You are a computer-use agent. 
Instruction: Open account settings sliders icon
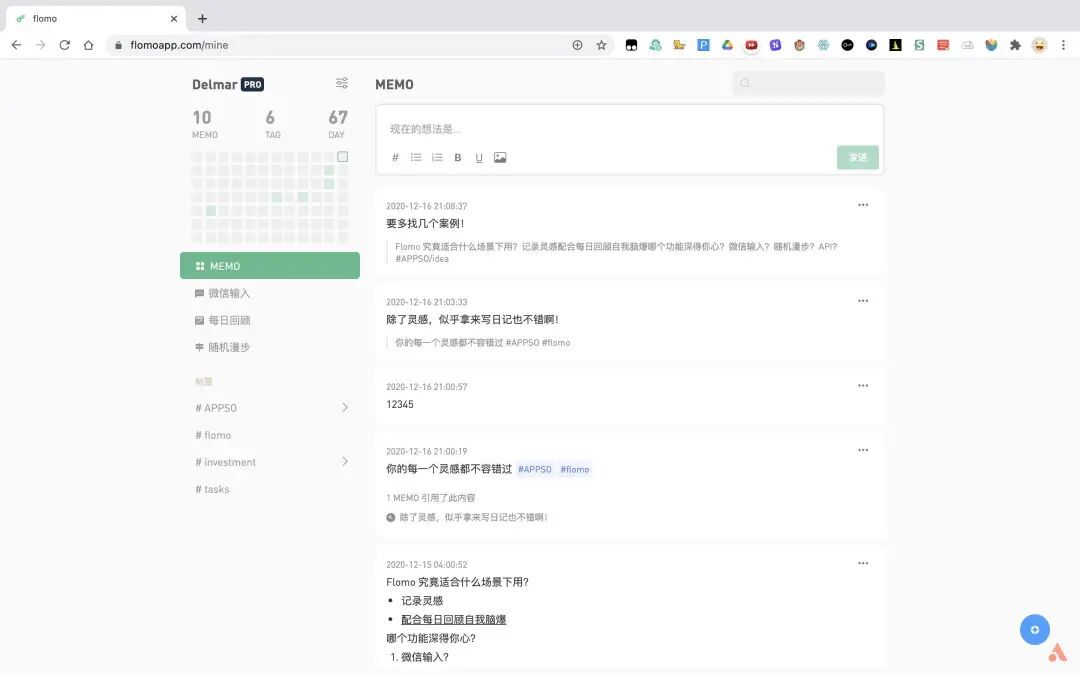(342, 83)
